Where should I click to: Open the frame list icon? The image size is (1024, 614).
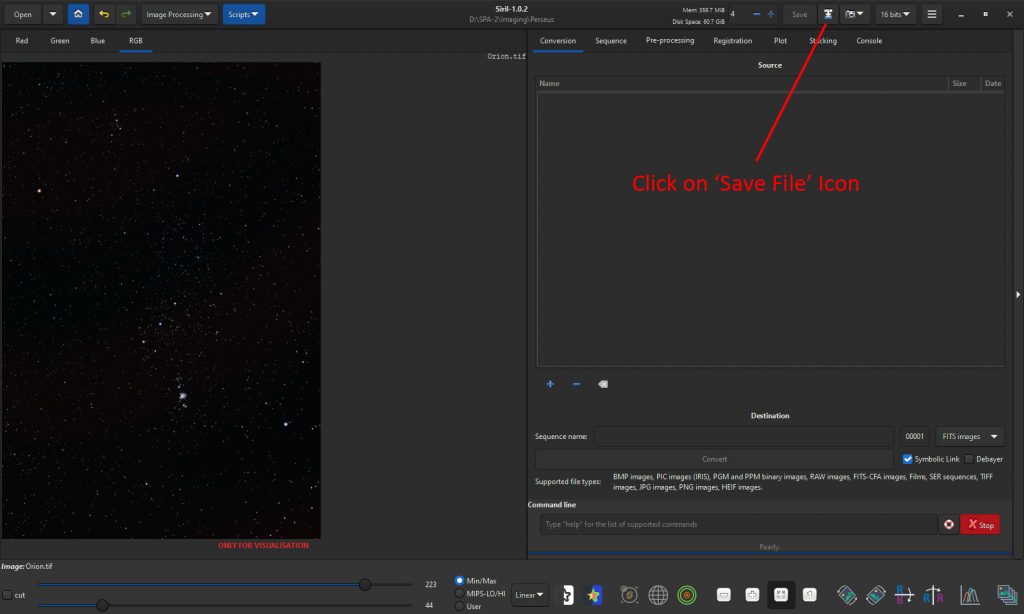tap(1006, 594)
